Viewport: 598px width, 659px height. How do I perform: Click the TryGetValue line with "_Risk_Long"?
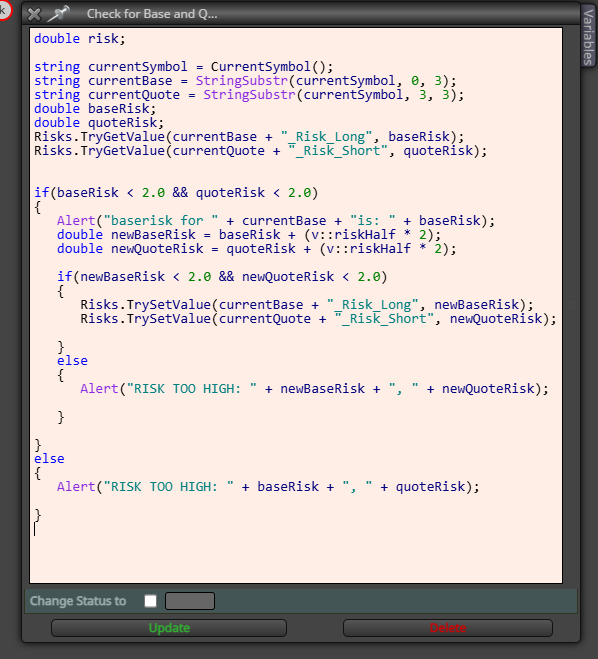click(249, 137)
